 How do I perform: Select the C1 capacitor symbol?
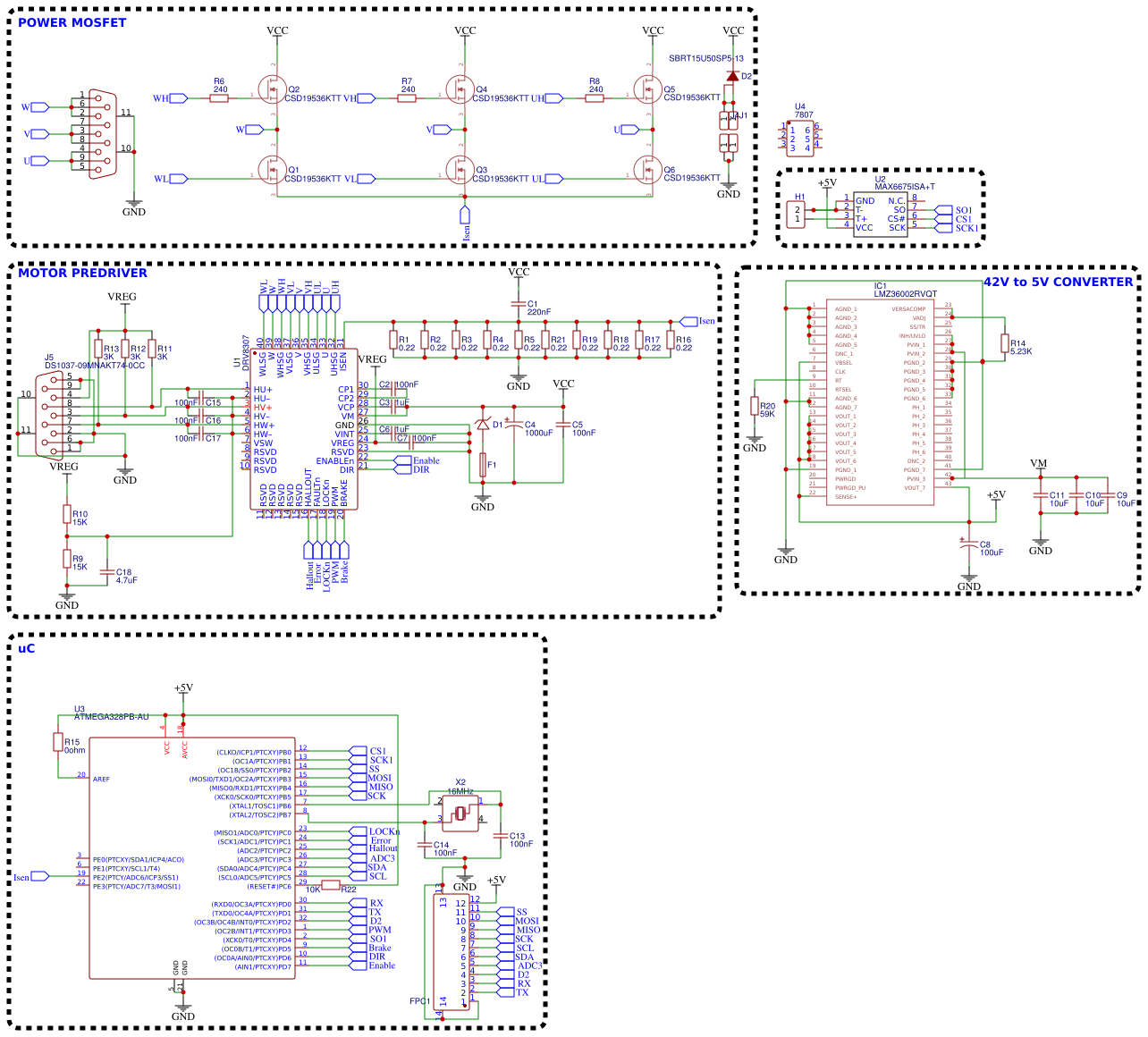pyautogui.click(x=517, y=304)
